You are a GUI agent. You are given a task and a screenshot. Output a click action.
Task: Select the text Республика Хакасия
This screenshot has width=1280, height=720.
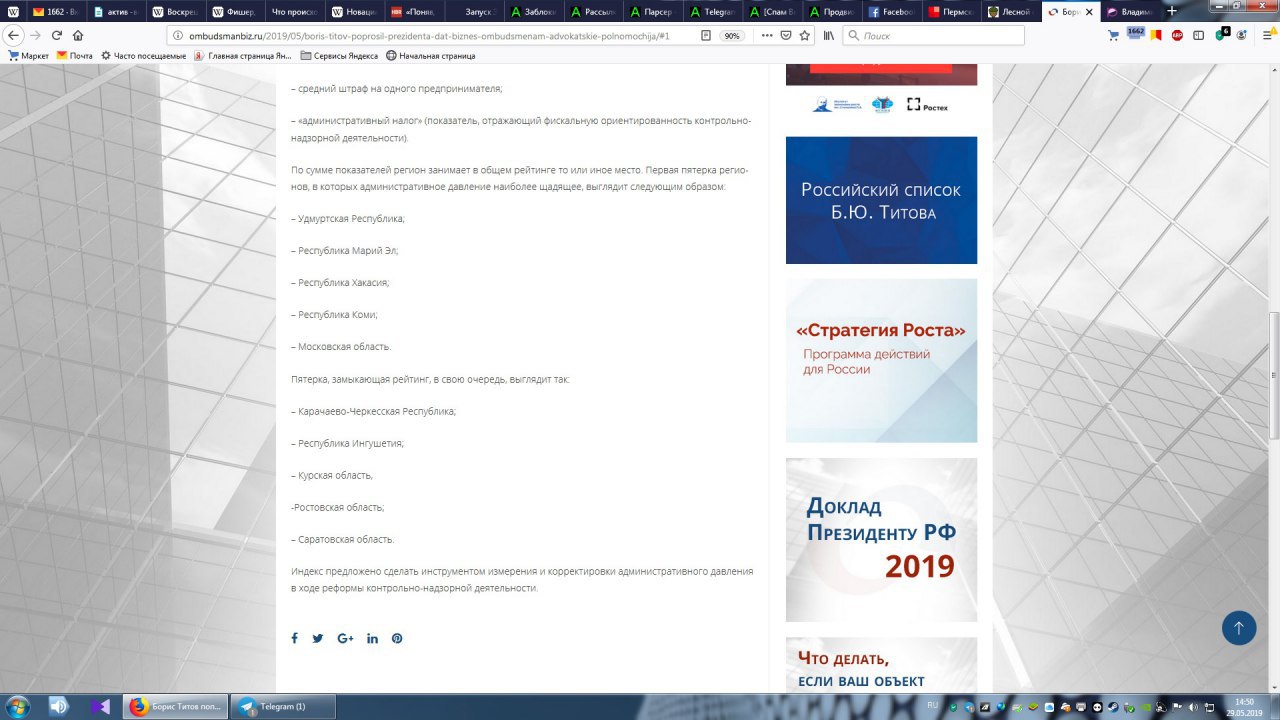[343, 282]
